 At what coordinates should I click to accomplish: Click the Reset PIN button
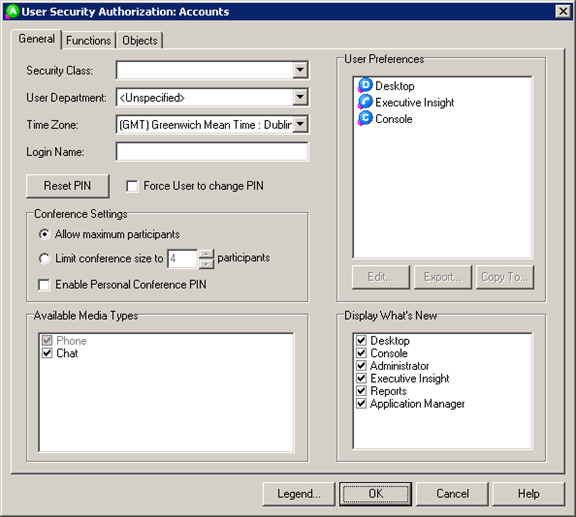click(x=68, y=186)
